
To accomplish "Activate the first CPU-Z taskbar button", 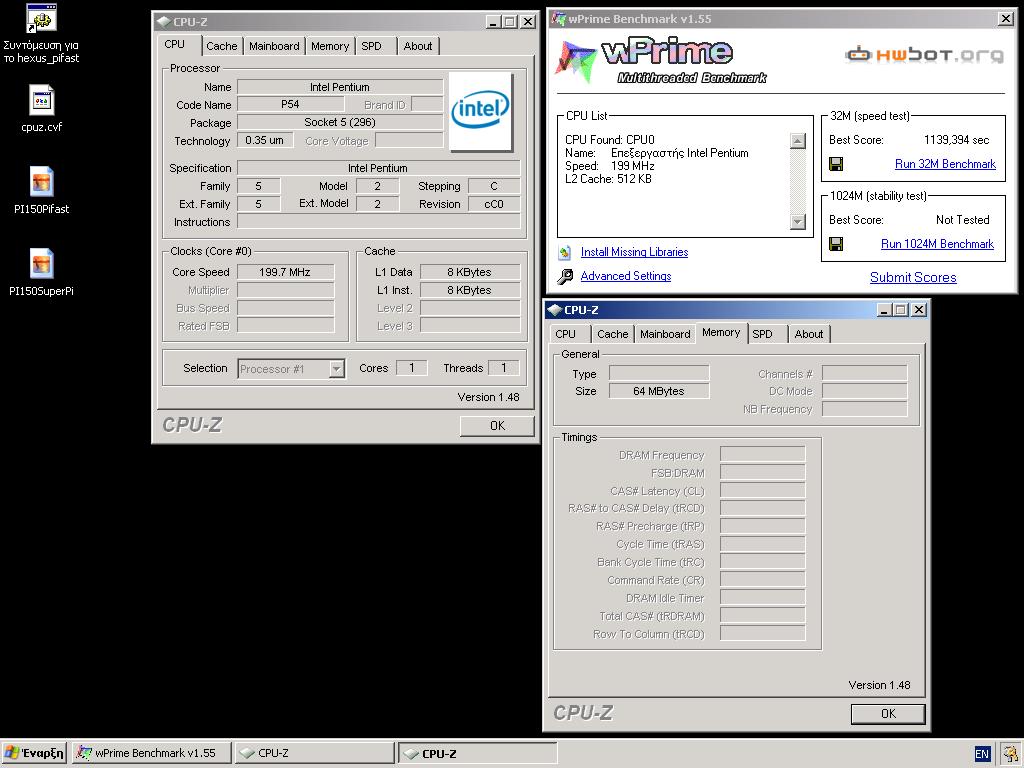I will [314, 753].
